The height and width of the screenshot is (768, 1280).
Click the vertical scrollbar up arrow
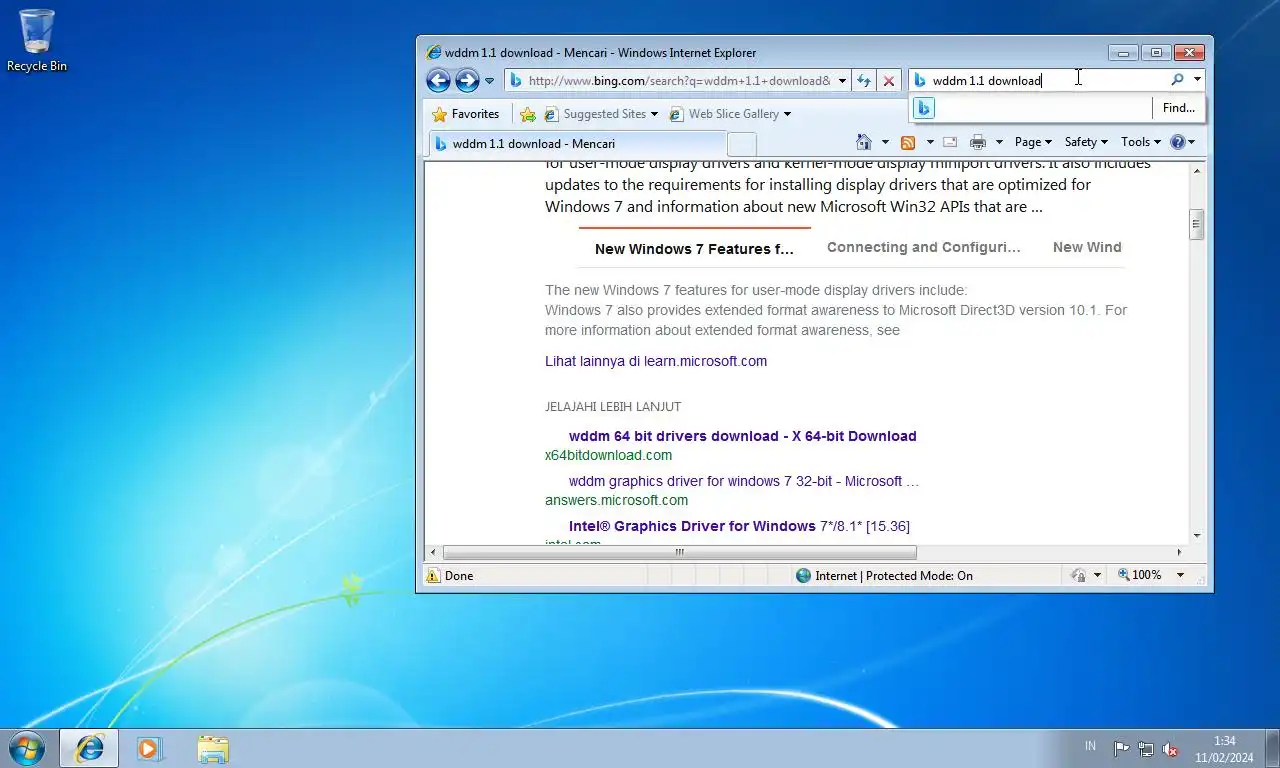click(1196, 171)
